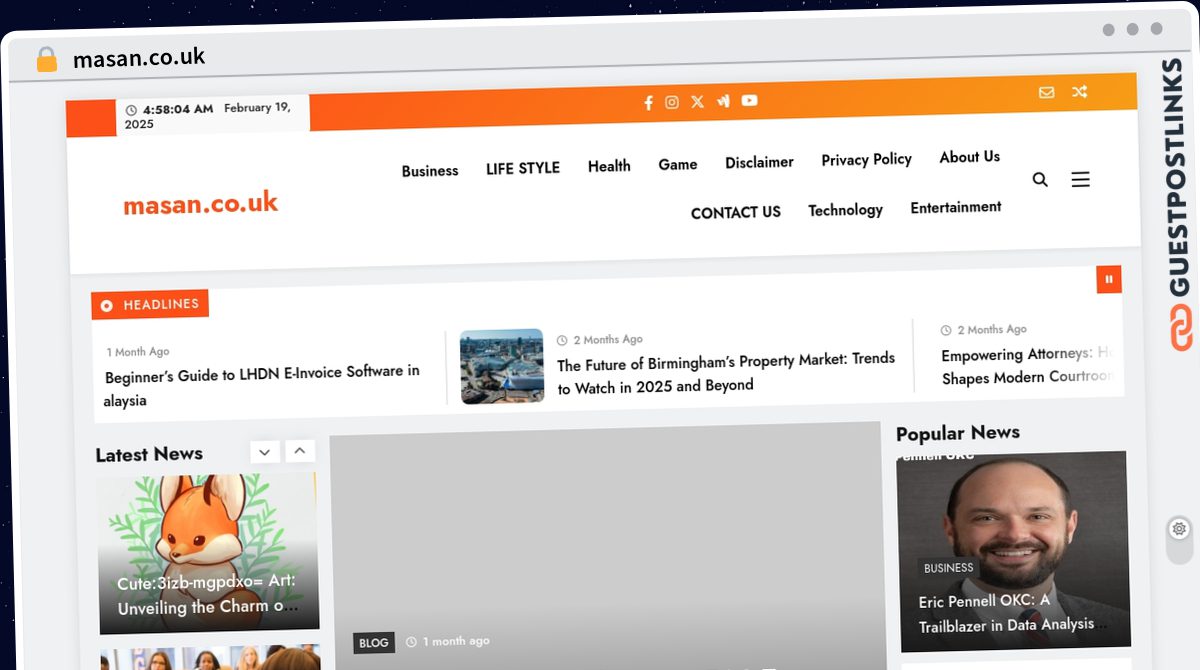Screen dimensions: 1200x670
Task: Open the About Us menu item
Action: 969,157
